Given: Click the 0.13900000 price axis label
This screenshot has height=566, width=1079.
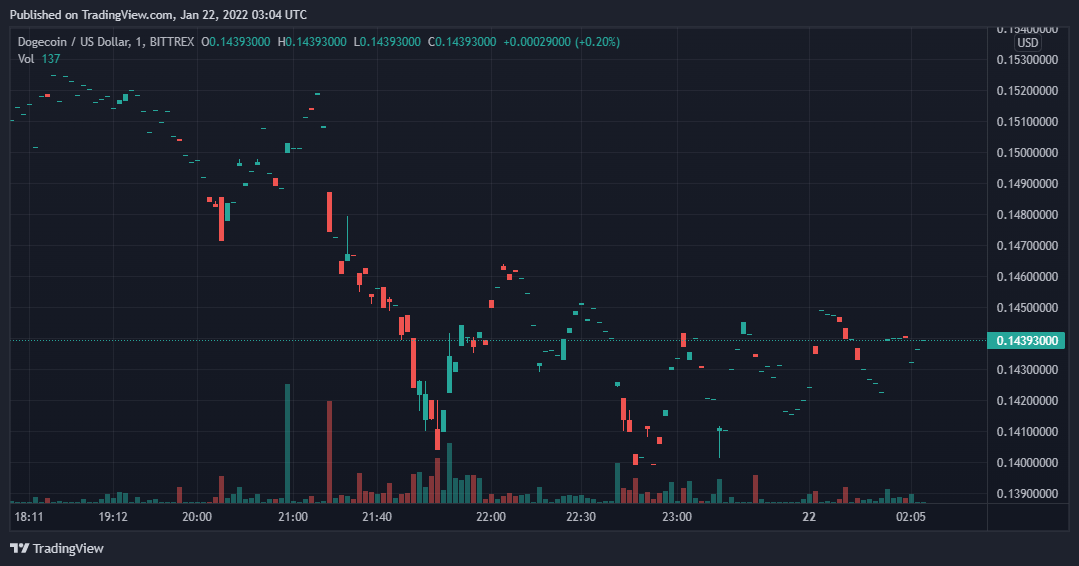Looking at the screenshot, I should pos(1029,494).
